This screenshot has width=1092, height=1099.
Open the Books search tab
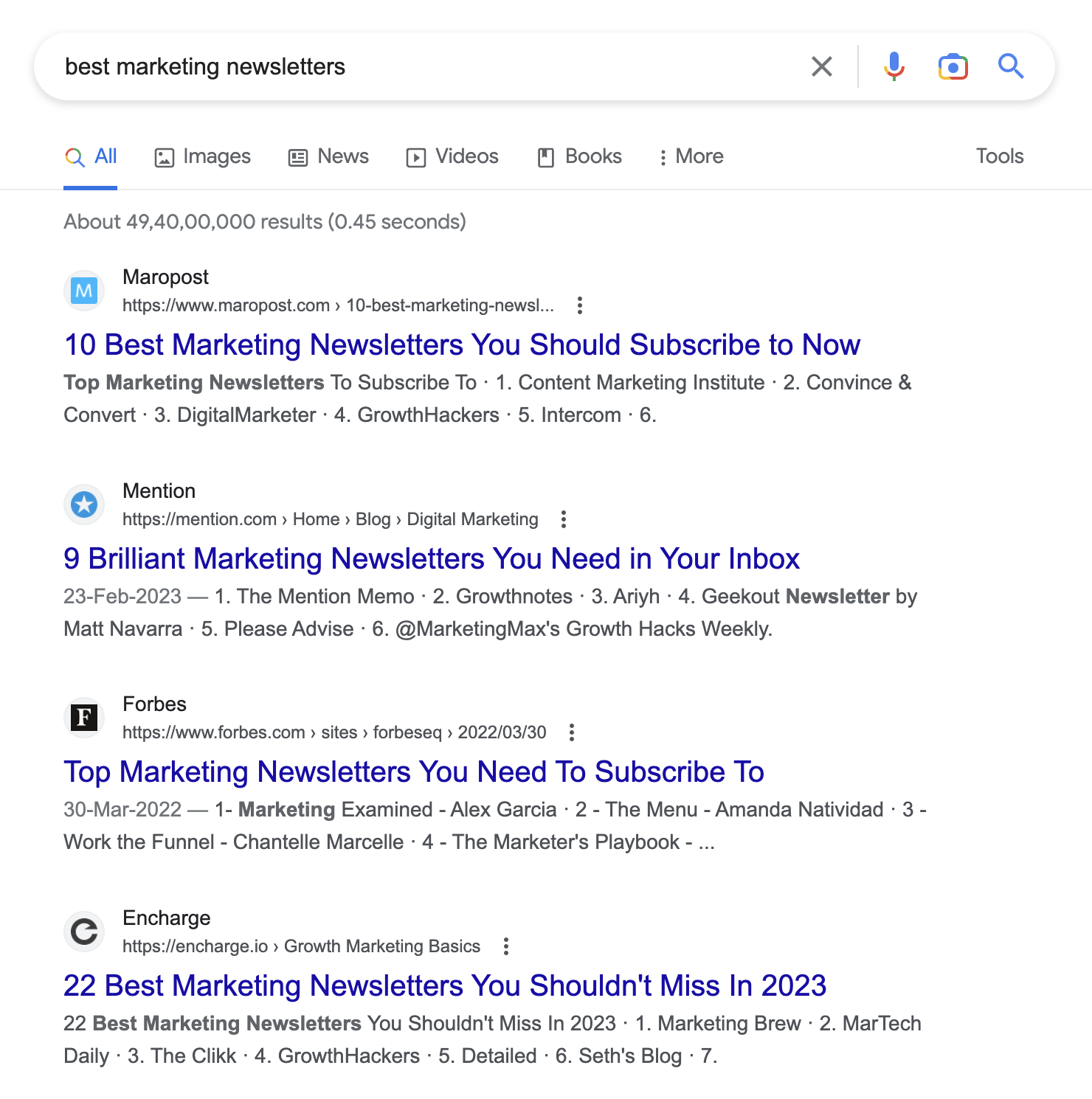[x=578, y=156]
